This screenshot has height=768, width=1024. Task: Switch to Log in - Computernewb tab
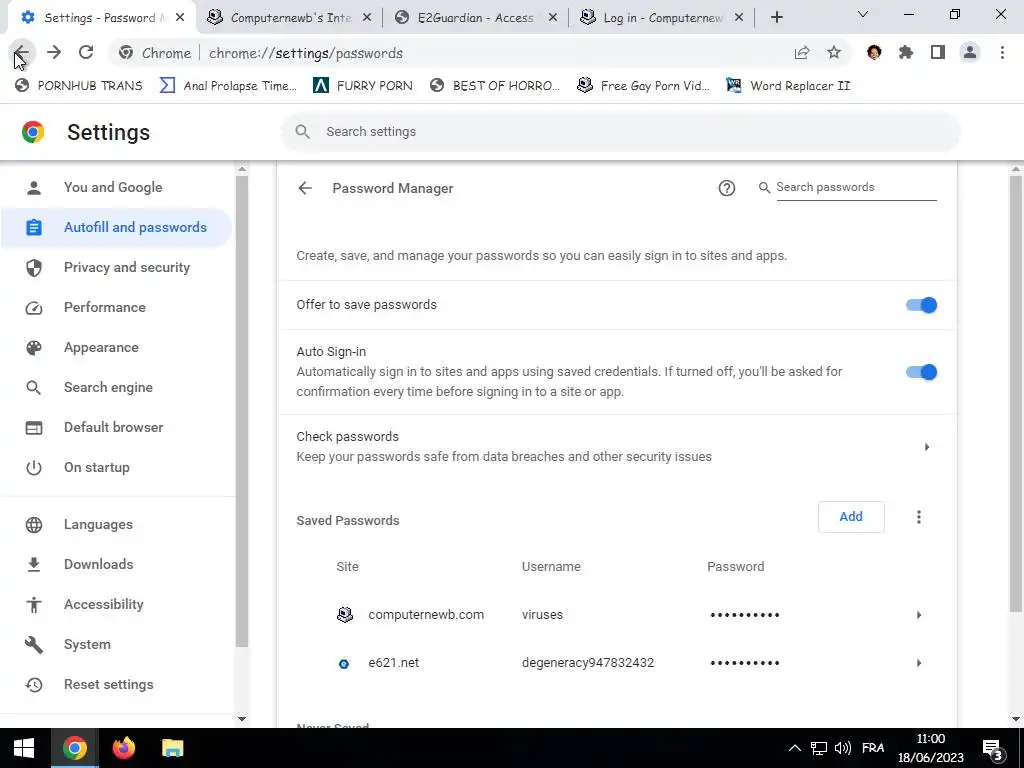(662, 18)
